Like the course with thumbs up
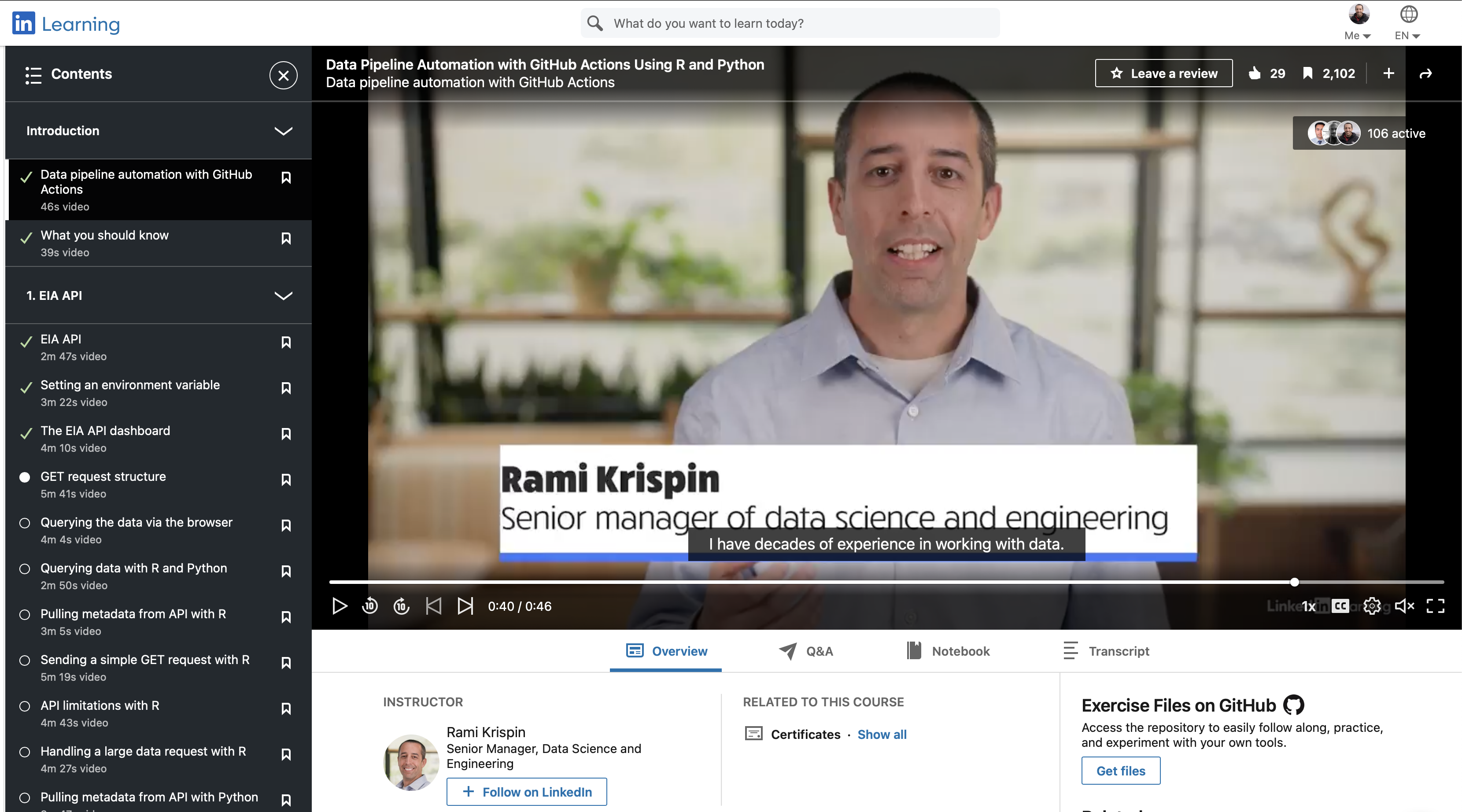Screen dimensions: 1462x812 tap(1255, 73)
